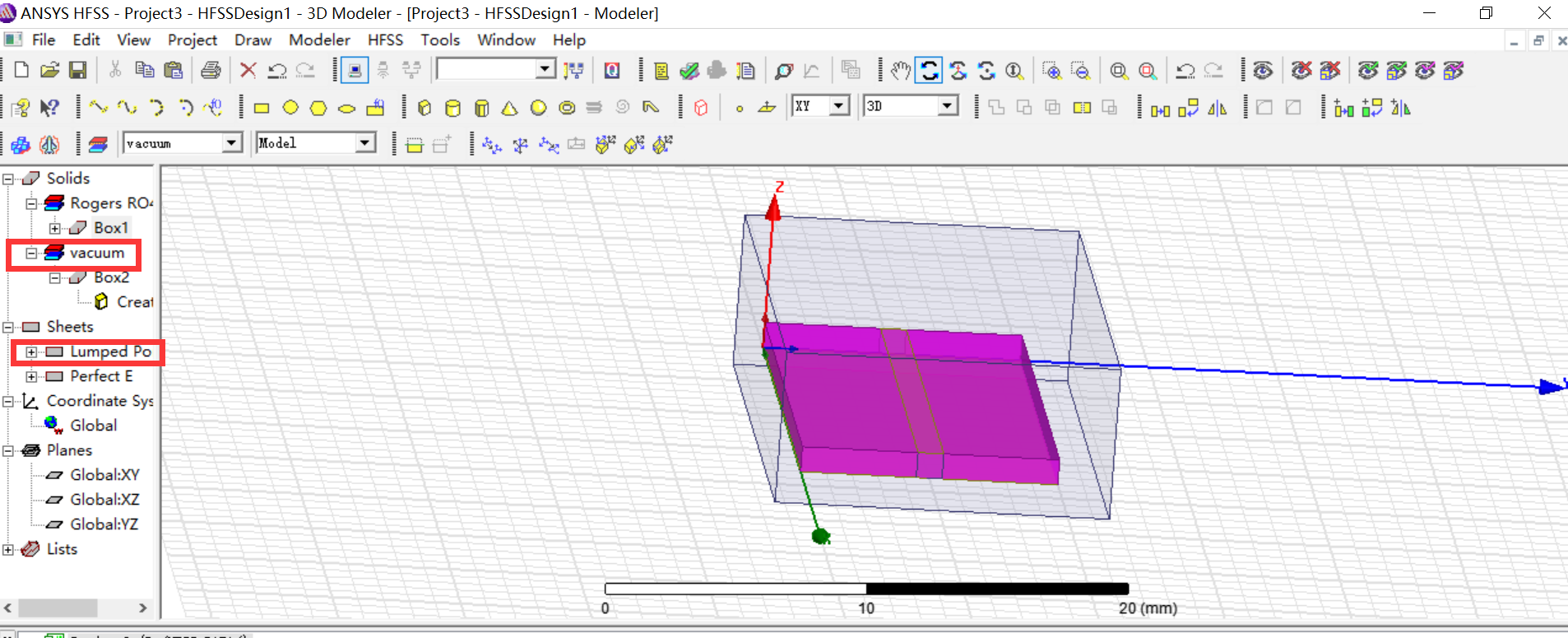
Task: Collapse the Planes tree node
Action: tap(8, 450)
